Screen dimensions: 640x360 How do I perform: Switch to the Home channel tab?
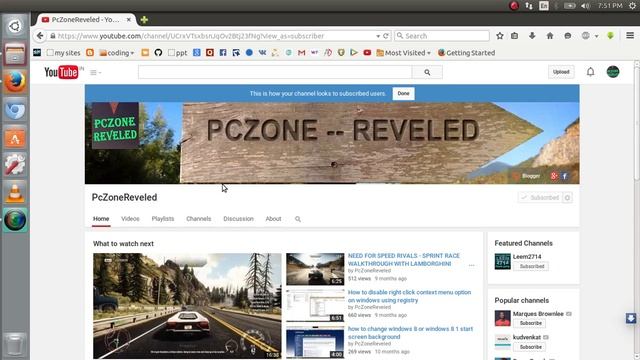click(x=101, y=219)
